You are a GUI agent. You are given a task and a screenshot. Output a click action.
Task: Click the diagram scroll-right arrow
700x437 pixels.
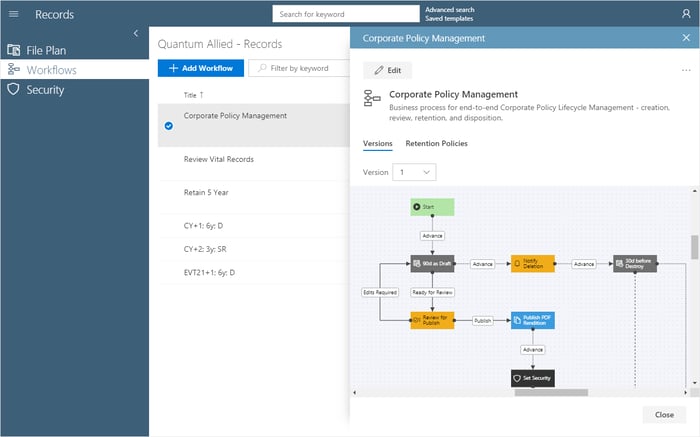coord(686,393)
